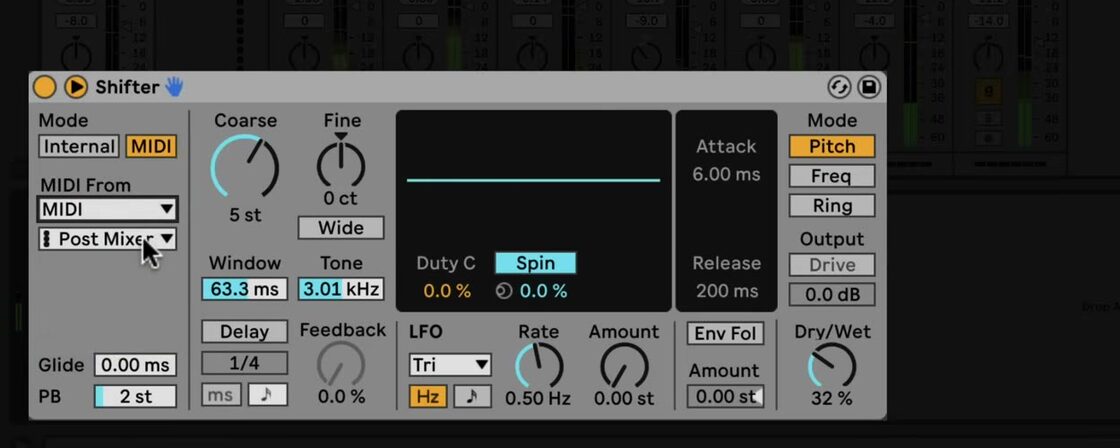Screen dimensions: 1120x448
Task: Select Hz LFO rate mode
Action: coord(429,397)
